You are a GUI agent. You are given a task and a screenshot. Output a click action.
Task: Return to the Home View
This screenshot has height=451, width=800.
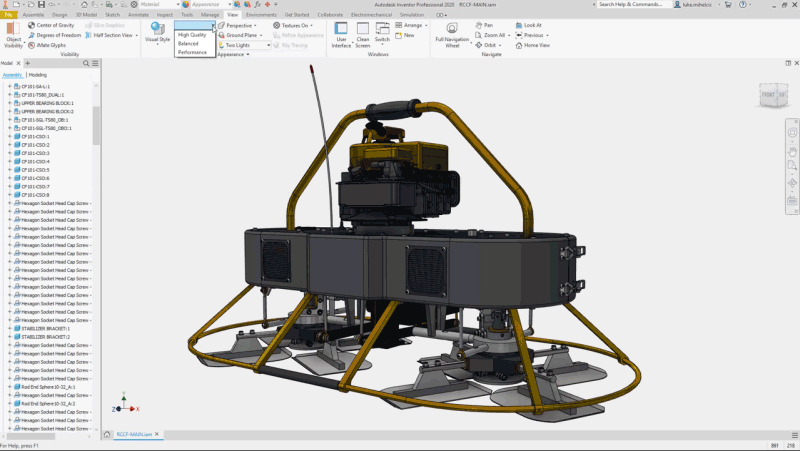(x=533, y=45)
